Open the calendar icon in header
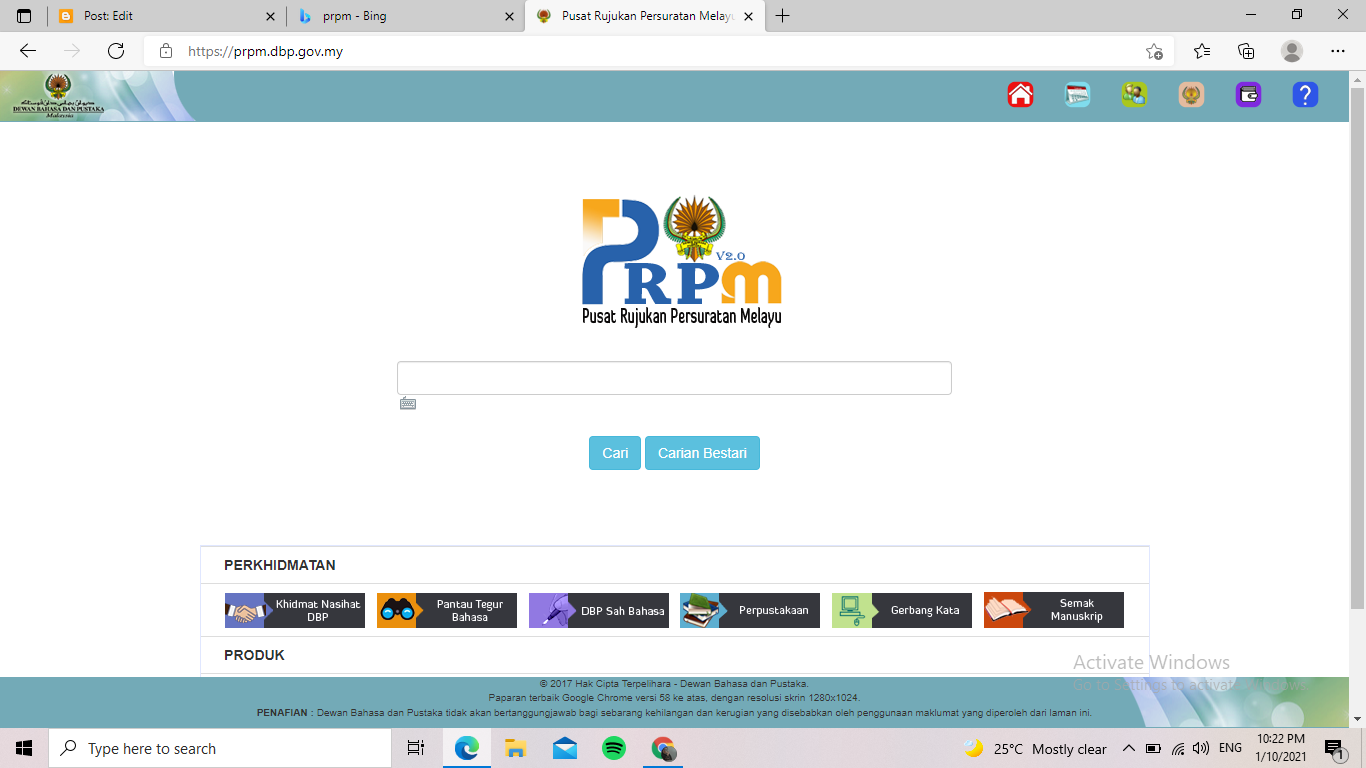This screenshot has height=768, width=1366. point(1077,95)
